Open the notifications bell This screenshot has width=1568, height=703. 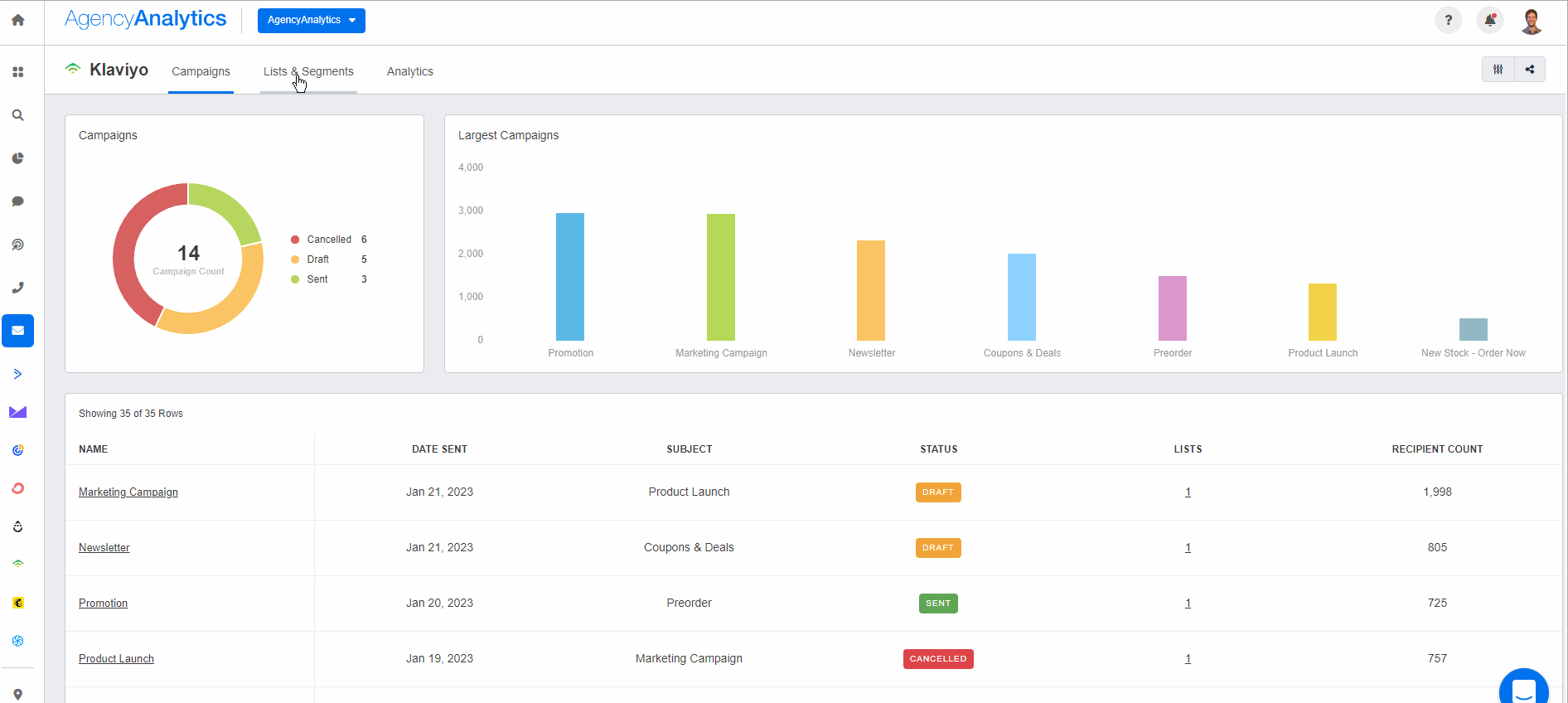tap(1489, 20)
